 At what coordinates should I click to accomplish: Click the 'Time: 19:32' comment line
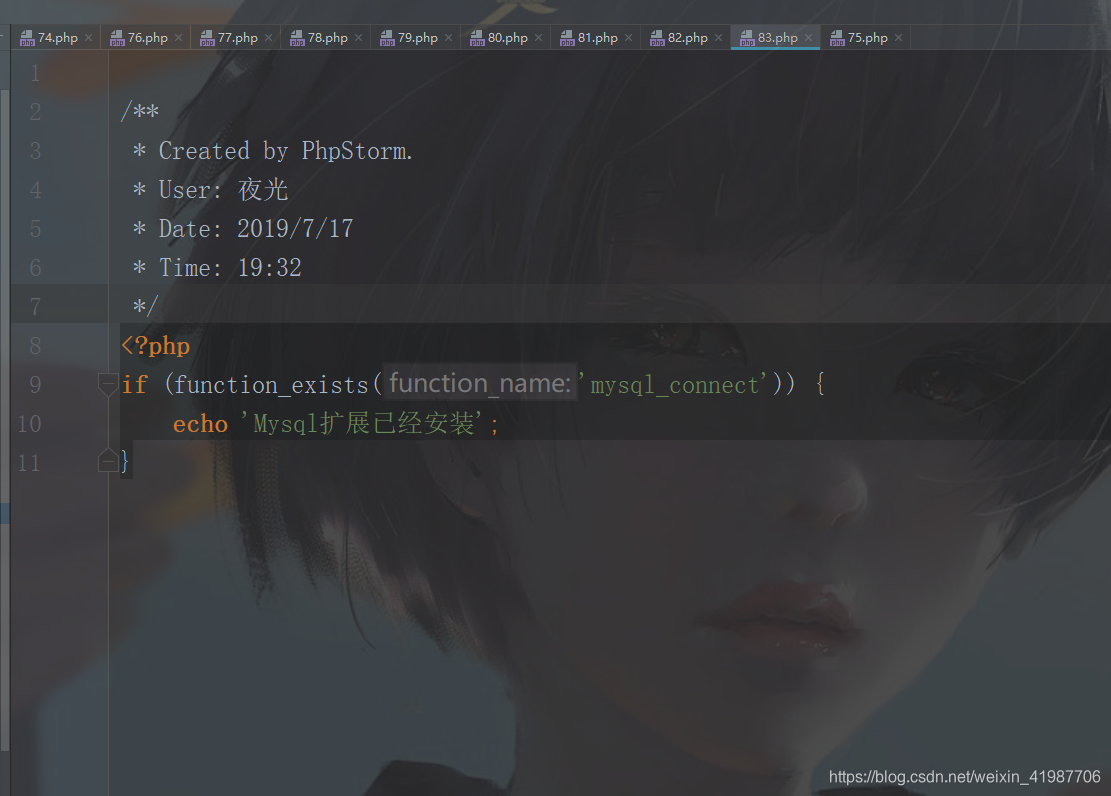click(x=218, y=268)
